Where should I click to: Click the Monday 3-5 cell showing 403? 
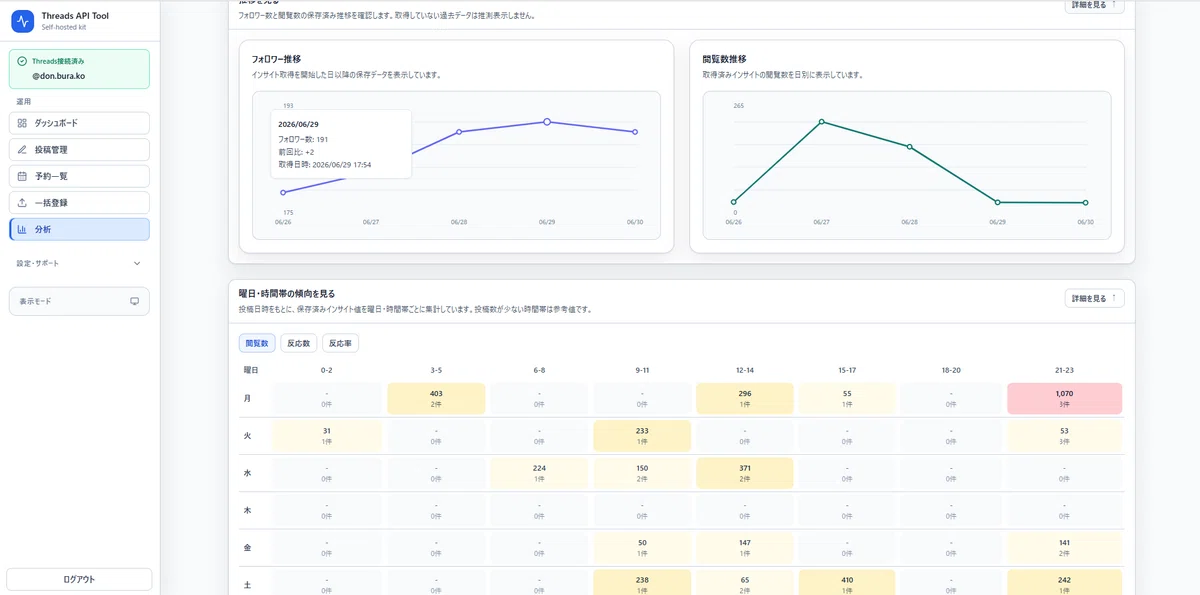point(436,398)
